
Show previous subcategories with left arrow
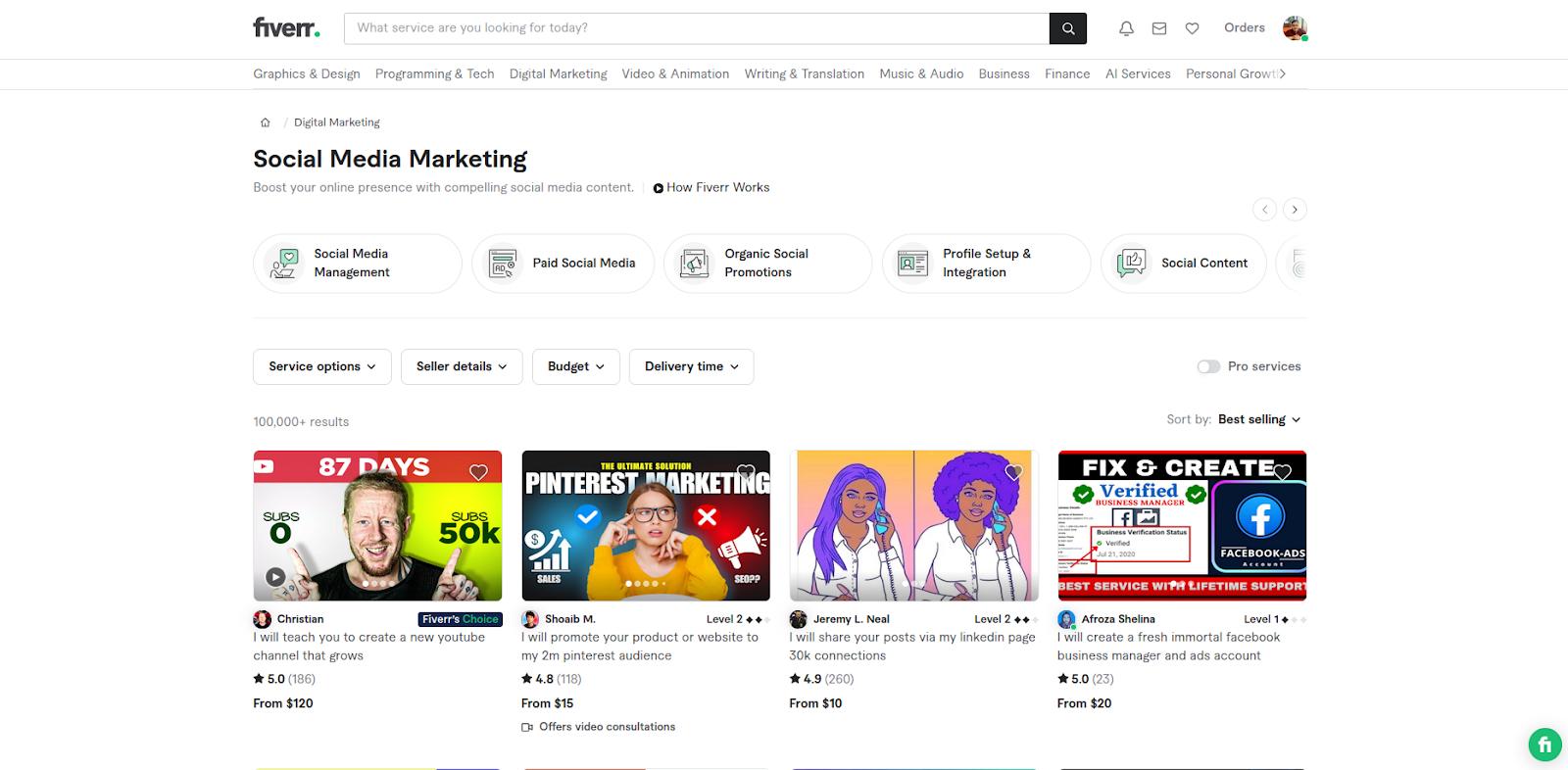[1265, 210]
